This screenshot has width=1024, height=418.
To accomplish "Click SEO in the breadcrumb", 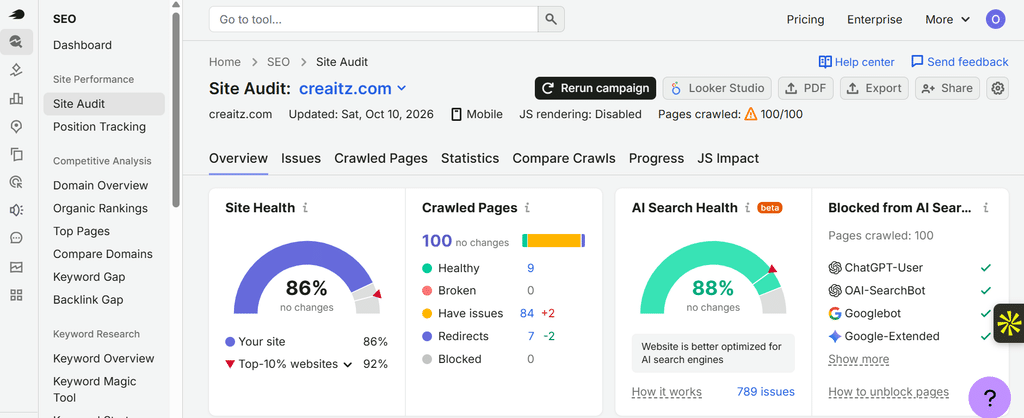I will pos(278,62).
